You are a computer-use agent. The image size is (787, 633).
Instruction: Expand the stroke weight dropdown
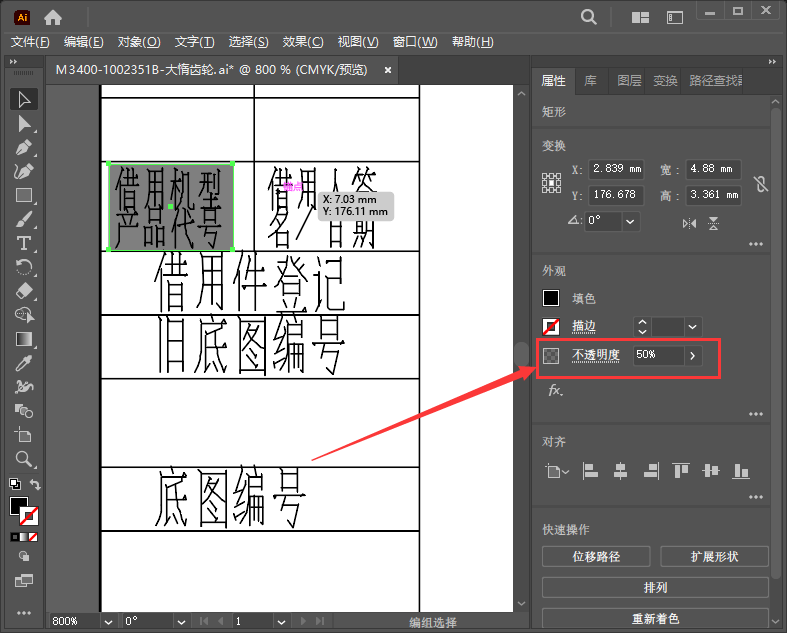click(x=693, y=326)
